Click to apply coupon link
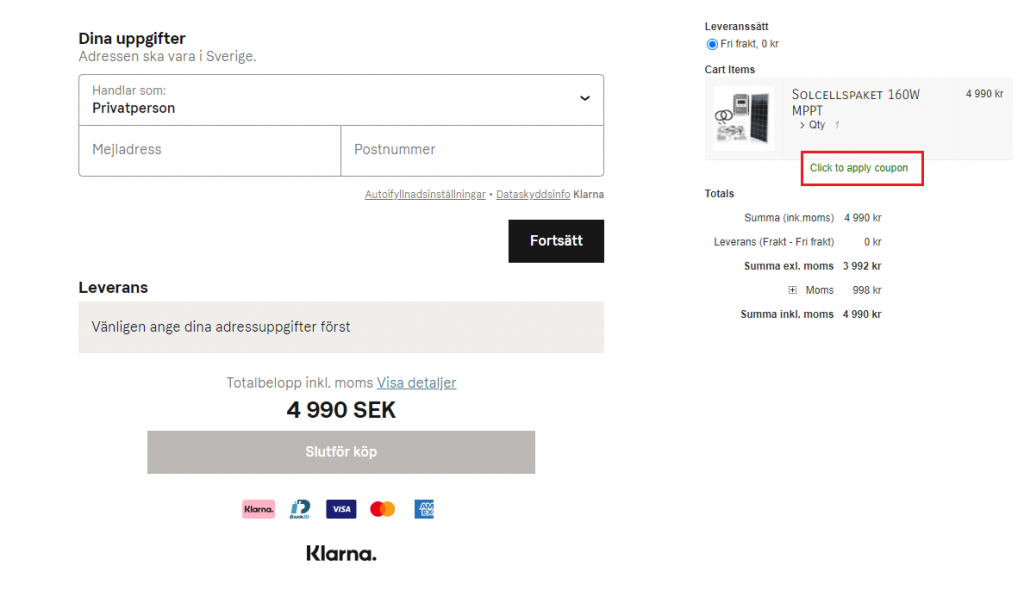Viewport: 1024px width, 597px height. click(859, 168)
